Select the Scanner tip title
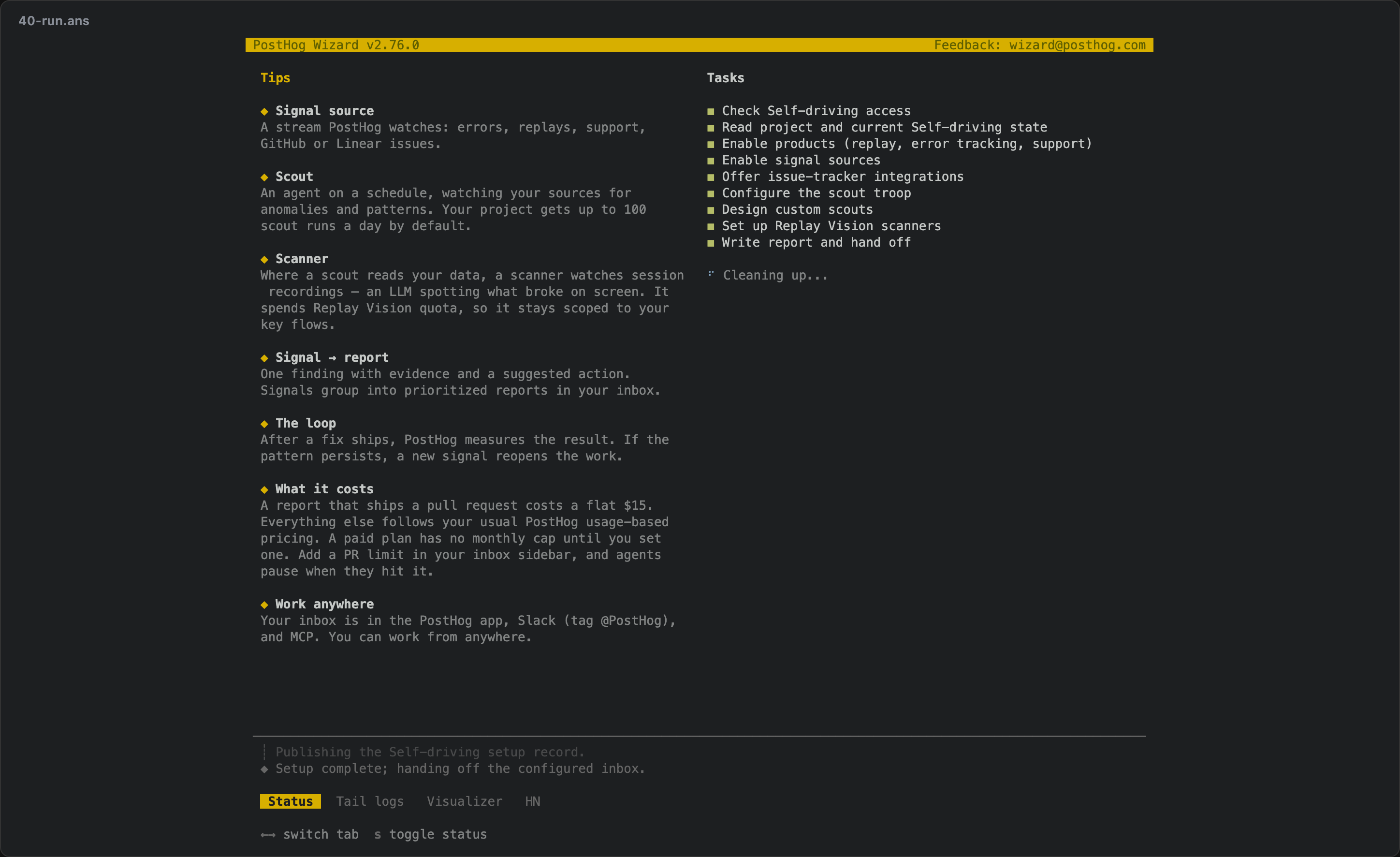Image resolution: width=1400 pixels, height=857 pixels. (x=302, y=259)
